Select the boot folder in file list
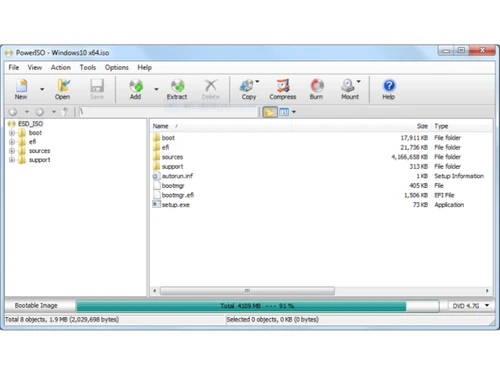The height and width of the screenshot is (375, 500). tap(168, 138)
